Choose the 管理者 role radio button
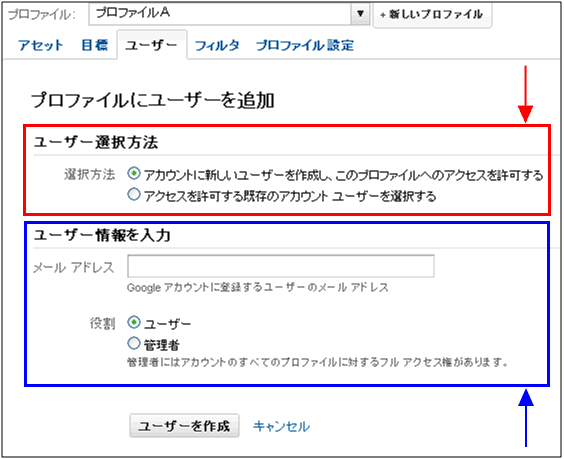 point(133,343)
